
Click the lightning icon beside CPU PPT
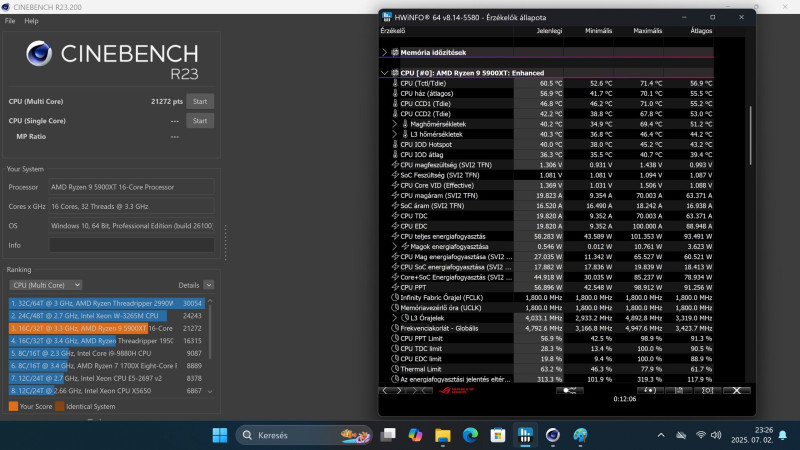tap(395, 287)
